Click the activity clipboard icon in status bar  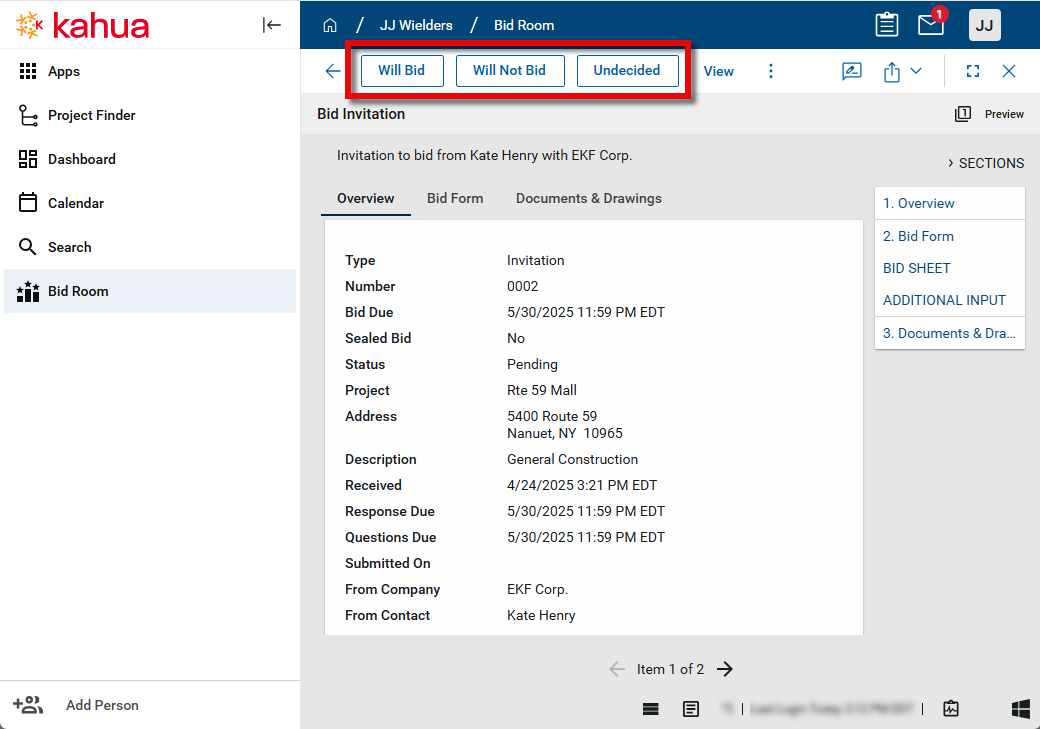(951, 708)
